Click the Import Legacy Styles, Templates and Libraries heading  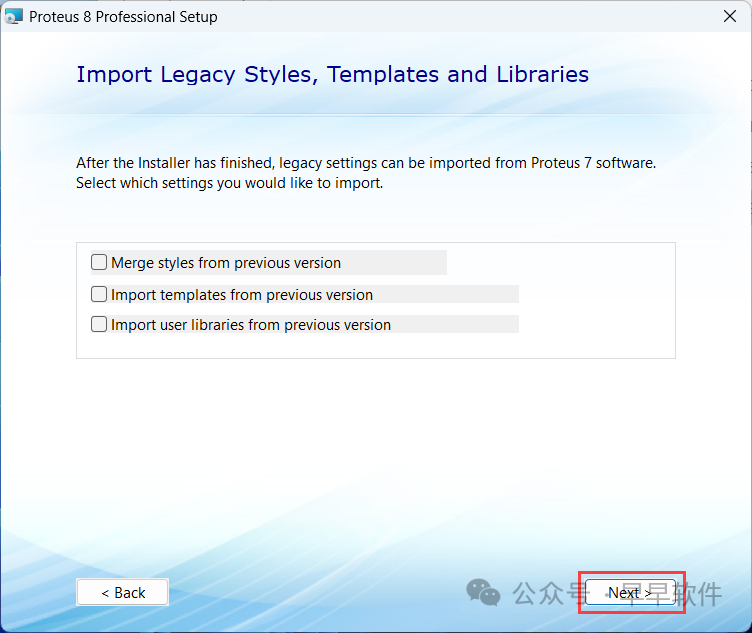332,74
